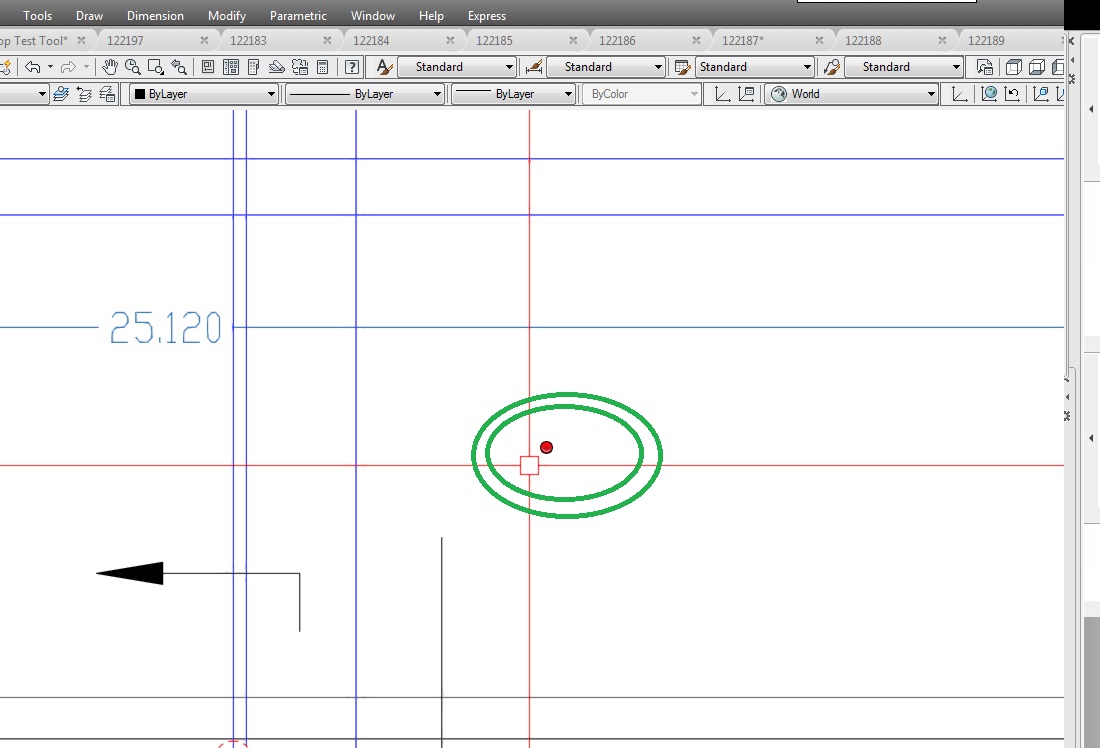Click the Make Object's Layer Current icon
1100x748 pixels.
(61, 93)
